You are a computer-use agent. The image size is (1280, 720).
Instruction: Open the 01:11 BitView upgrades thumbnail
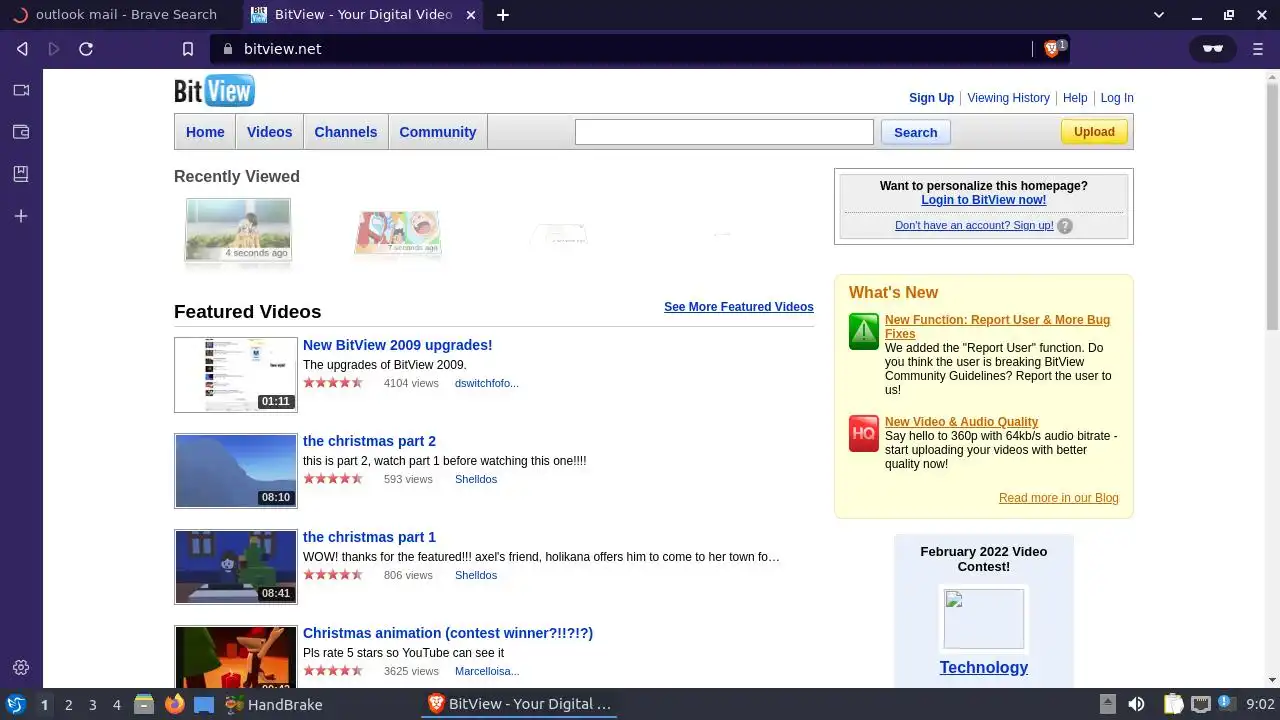236,375
